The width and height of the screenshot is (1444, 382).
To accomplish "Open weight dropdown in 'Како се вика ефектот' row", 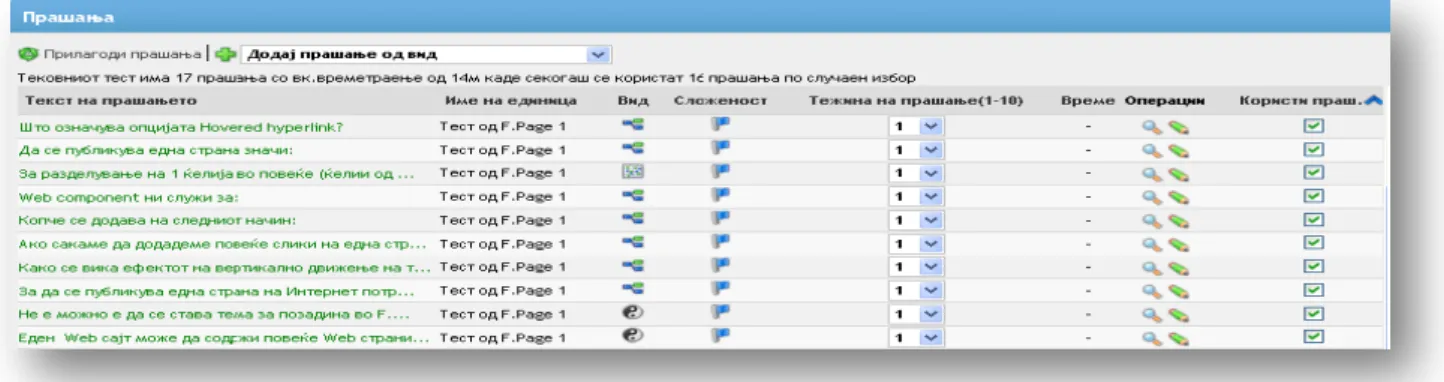I will tap(916, 268).
